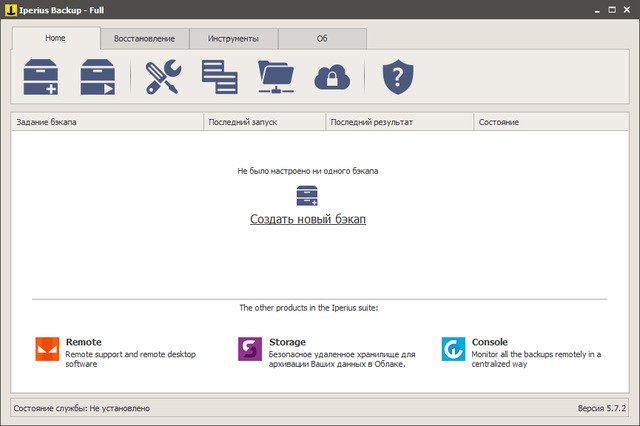
Task: Sort by Задание бэкапа column header
Action: (105, 122)
